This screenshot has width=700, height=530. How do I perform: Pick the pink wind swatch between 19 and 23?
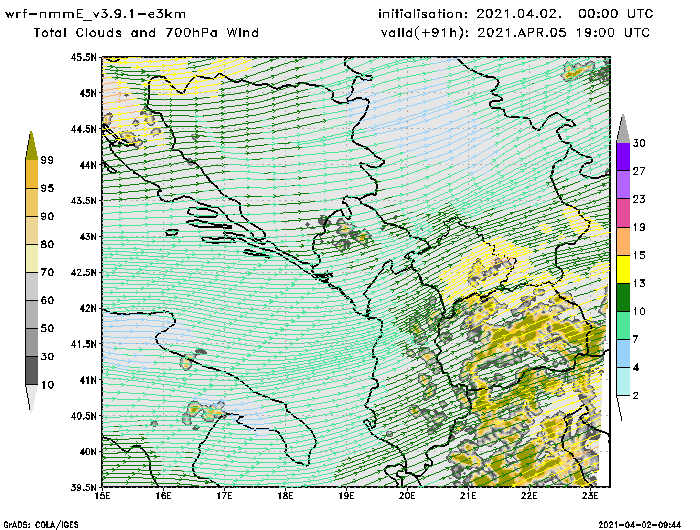[x=623, y=213]
